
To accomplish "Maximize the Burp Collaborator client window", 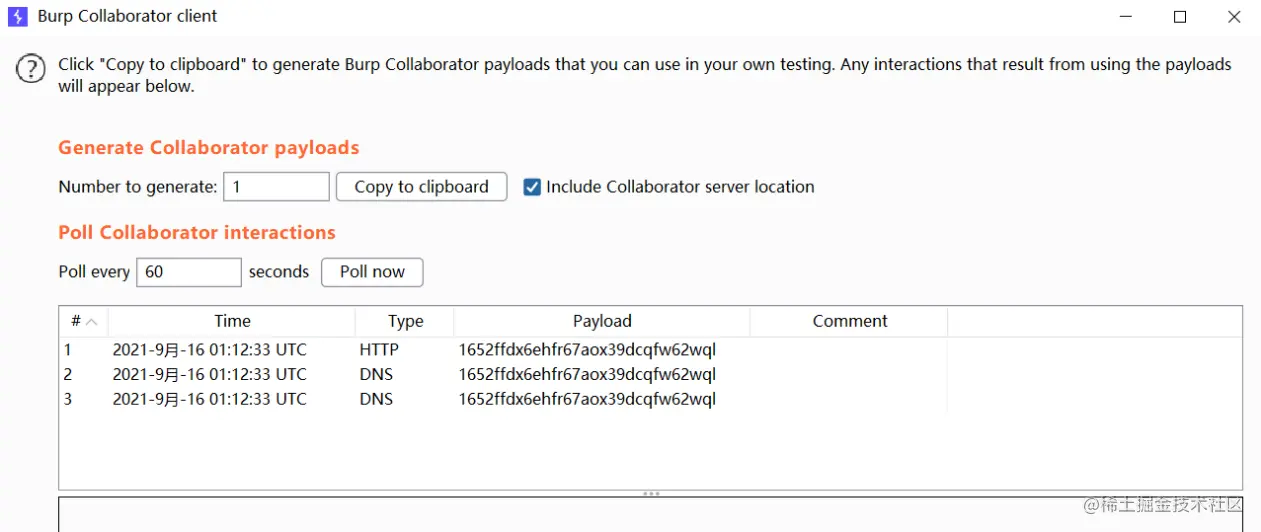I will [x=1180, y=17].
